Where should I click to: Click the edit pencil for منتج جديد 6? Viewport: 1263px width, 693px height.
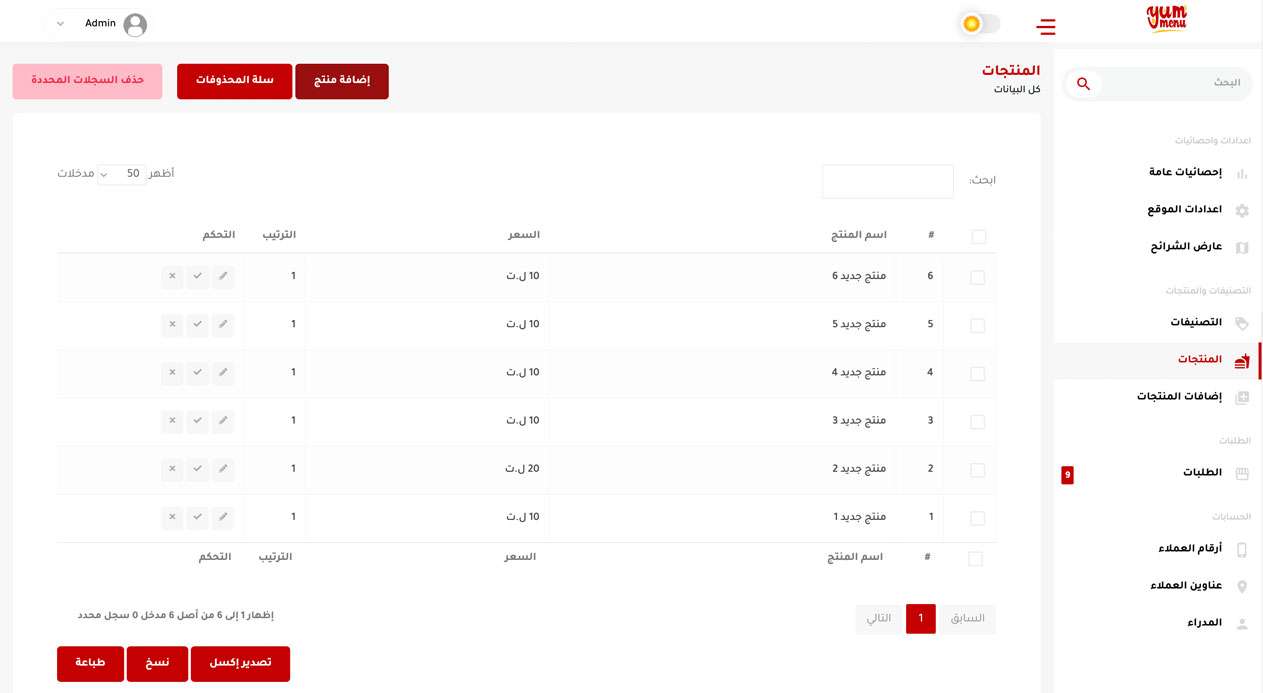[223, 276]
